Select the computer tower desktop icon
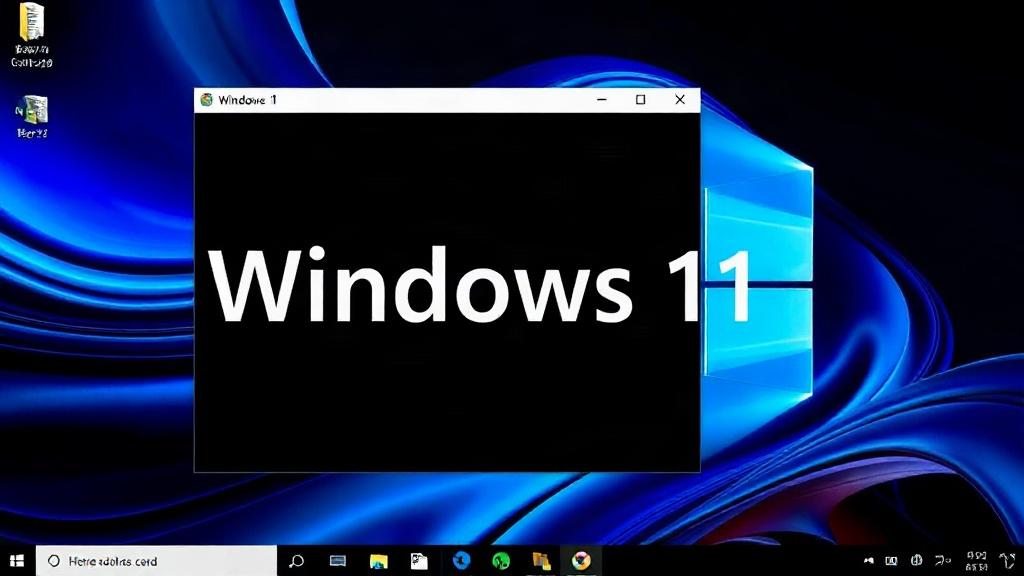The image size is (1024, 576). (x=32, y=116)
